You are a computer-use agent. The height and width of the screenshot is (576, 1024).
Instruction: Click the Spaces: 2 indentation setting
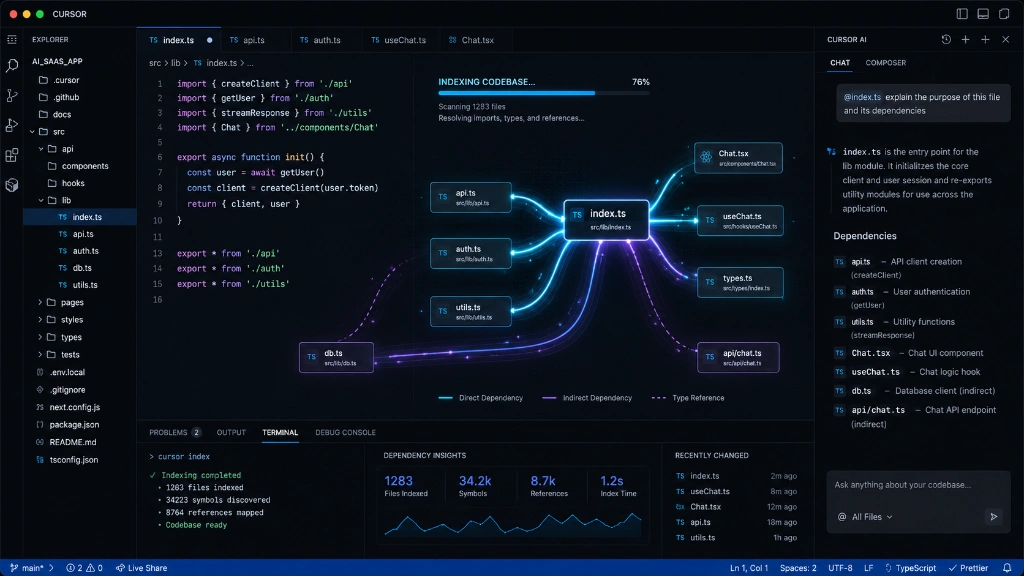pos(798,568)
